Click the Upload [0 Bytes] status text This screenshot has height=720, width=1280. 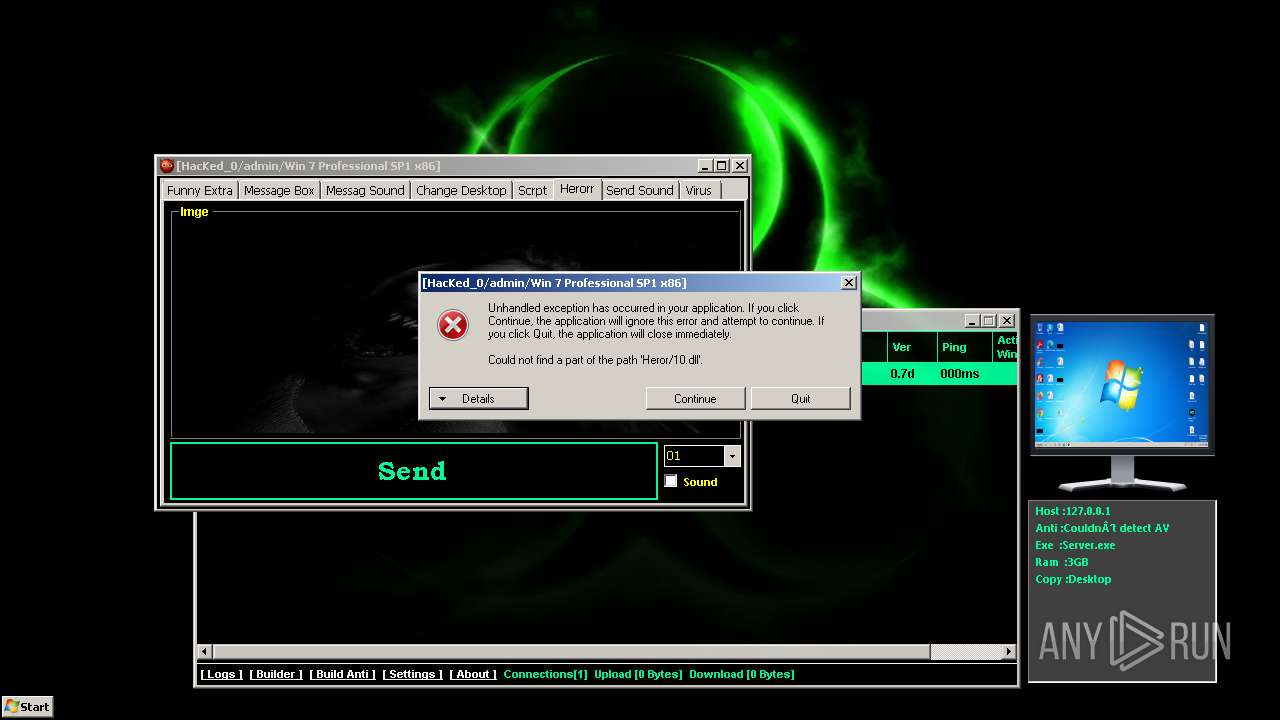coord(638,674)
